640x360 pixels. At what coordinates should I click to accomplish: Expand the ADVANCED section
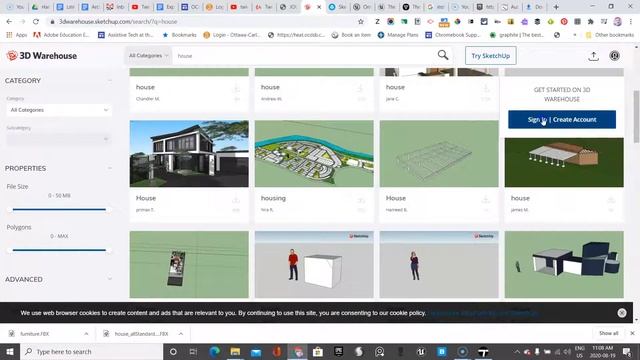(109, 279)
